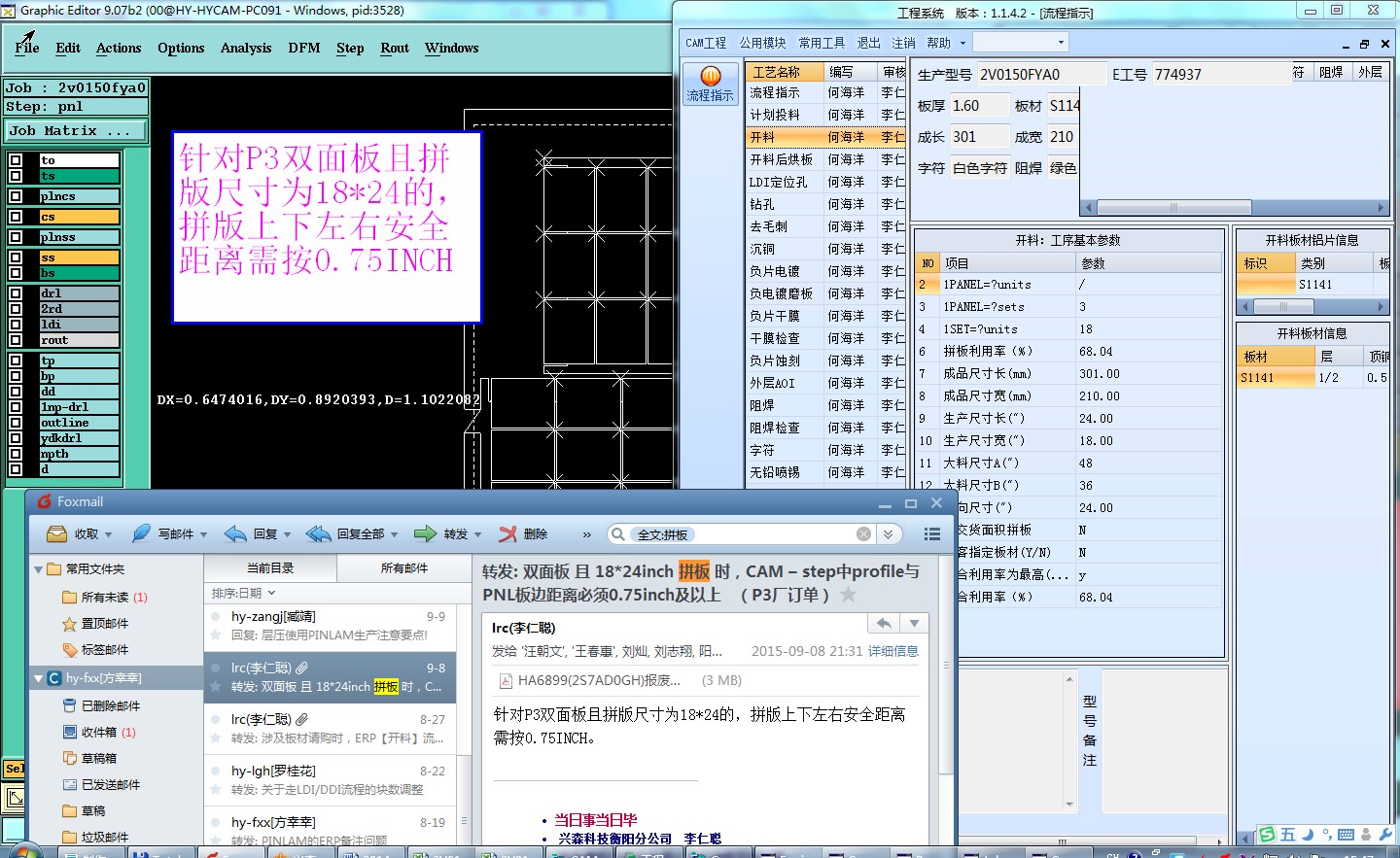Switch to 所有邮件 tab in Foxmail
Screen dimensions: 1400x858
404,568
